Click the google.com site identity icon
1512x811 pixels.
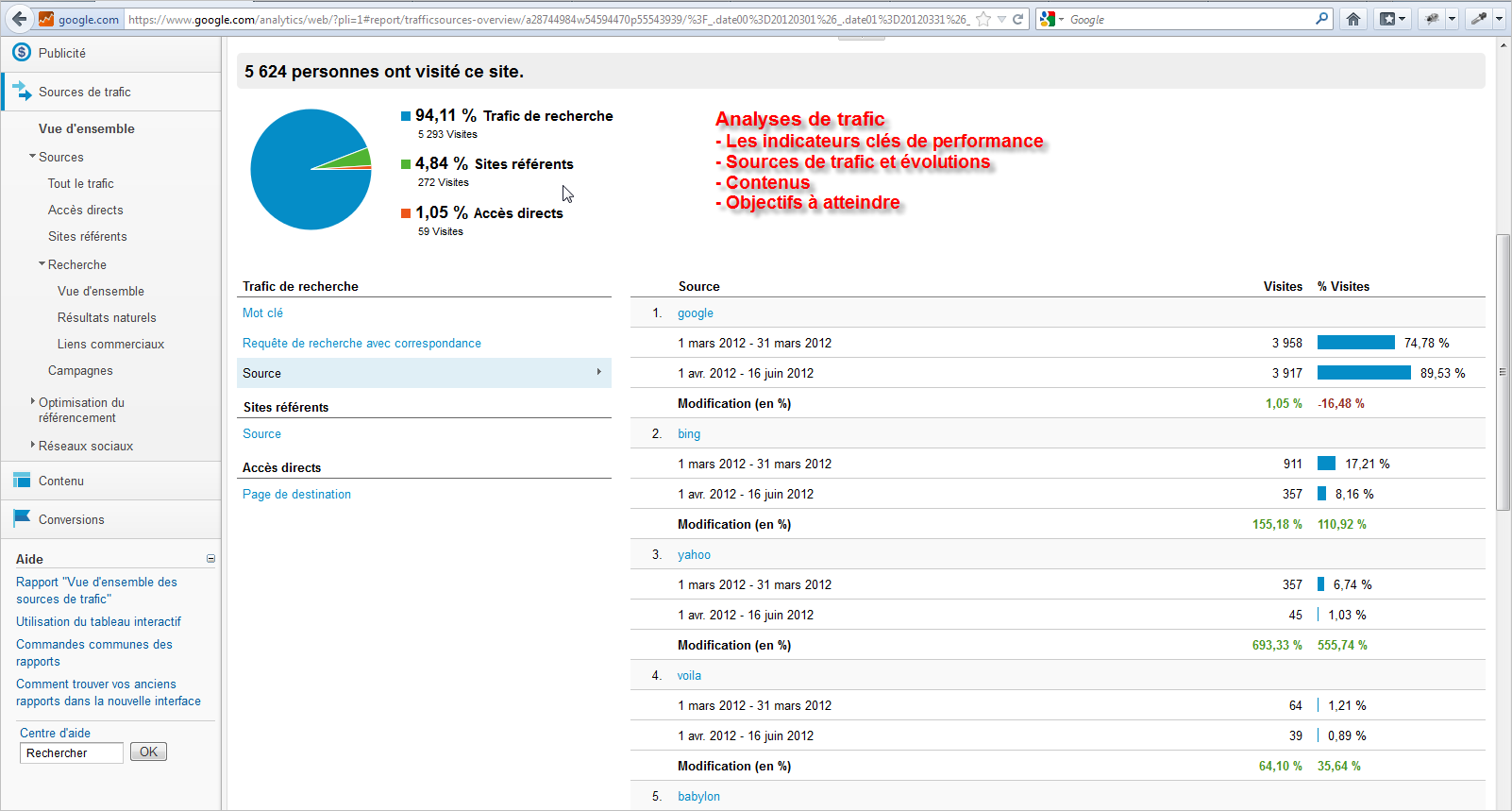click(x=79, y=19)
